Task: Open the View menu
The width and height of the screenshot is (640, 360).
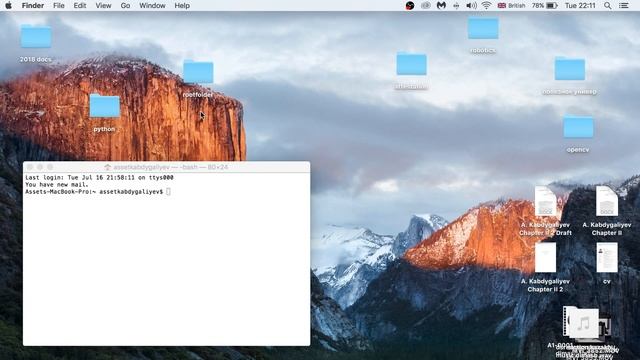Action: pyautogui.click(x=103, y=6)
